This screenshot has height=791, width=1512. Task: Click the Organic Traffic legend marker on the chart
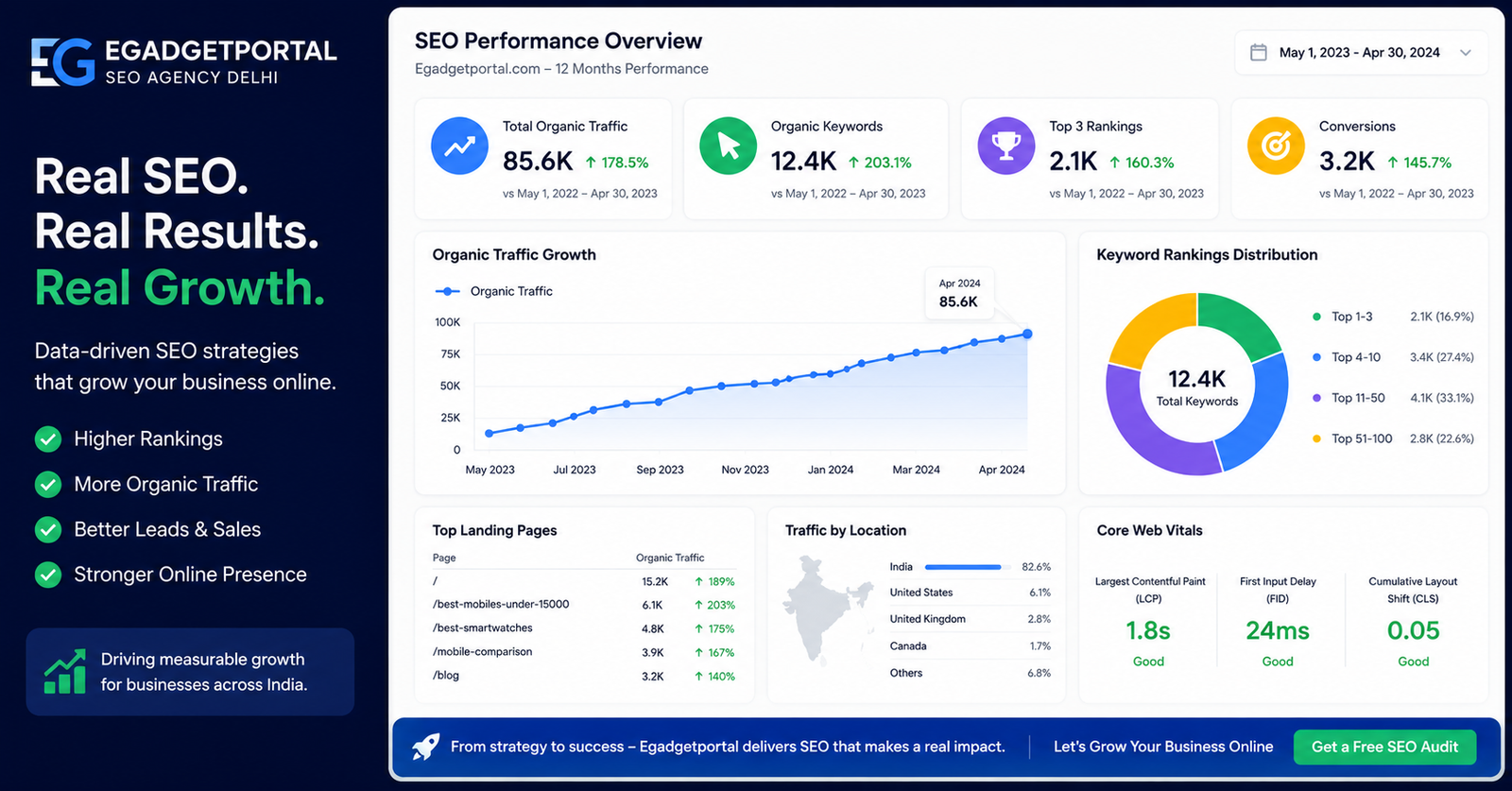(447, 291)
